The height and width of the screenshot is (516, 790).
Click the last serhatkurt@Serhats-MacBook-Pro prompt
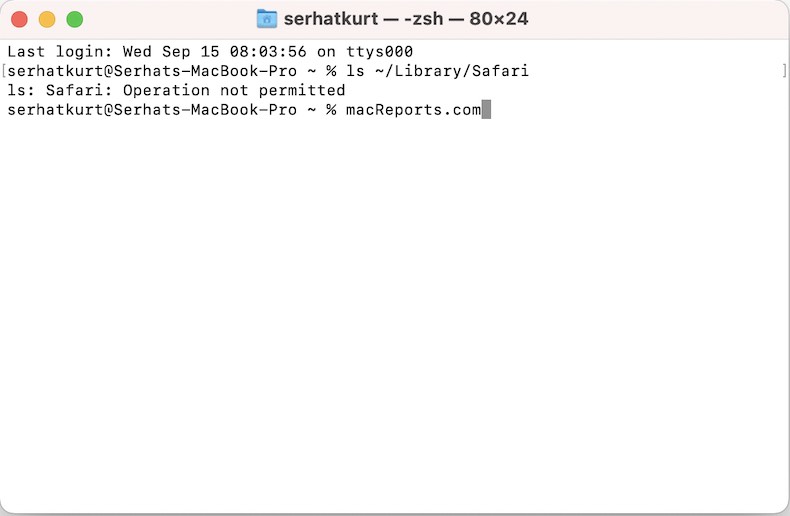pyautogui.click(x=152, y=110)
